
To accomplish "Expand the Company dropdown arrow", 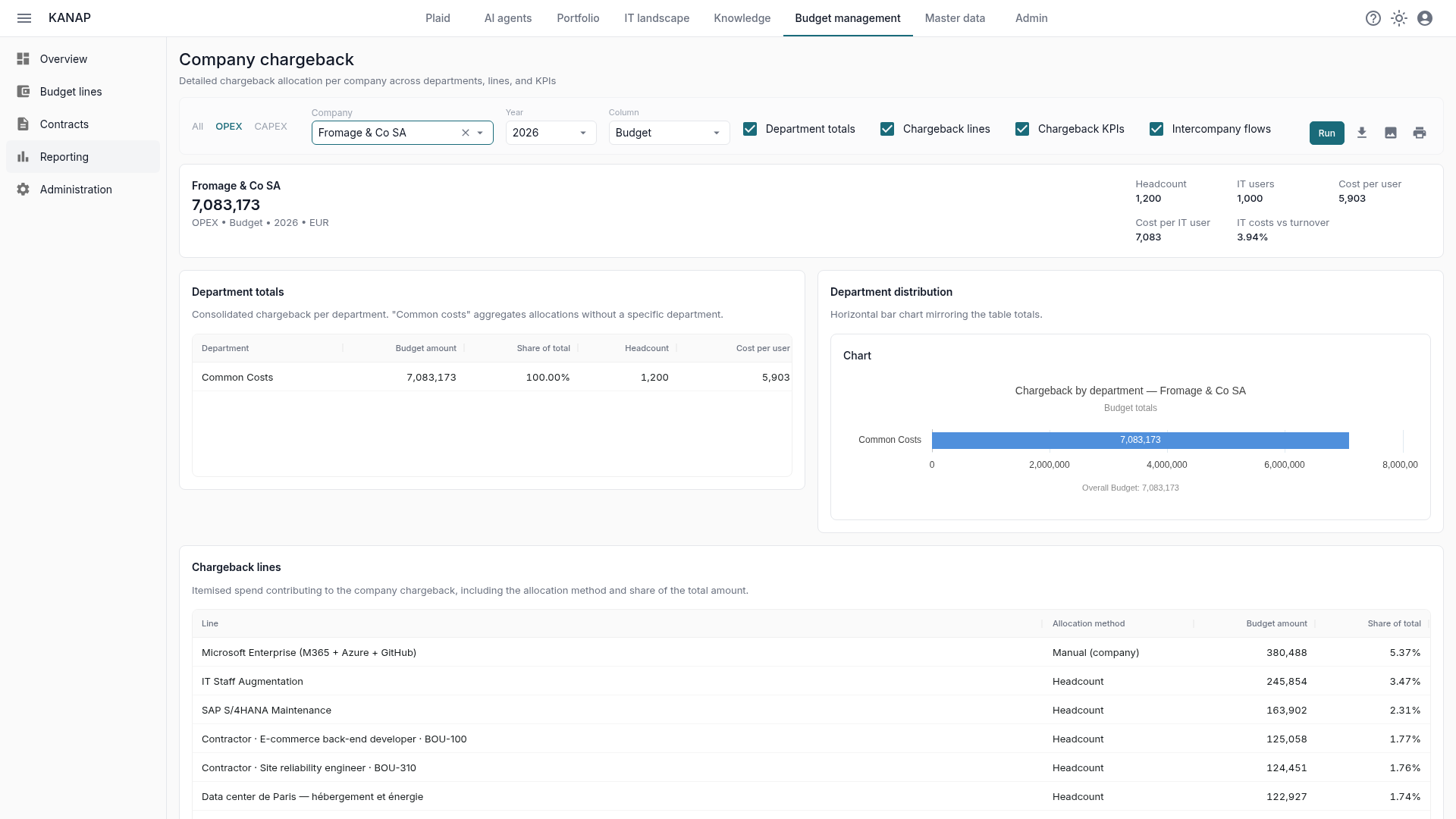I will point(480,133).
